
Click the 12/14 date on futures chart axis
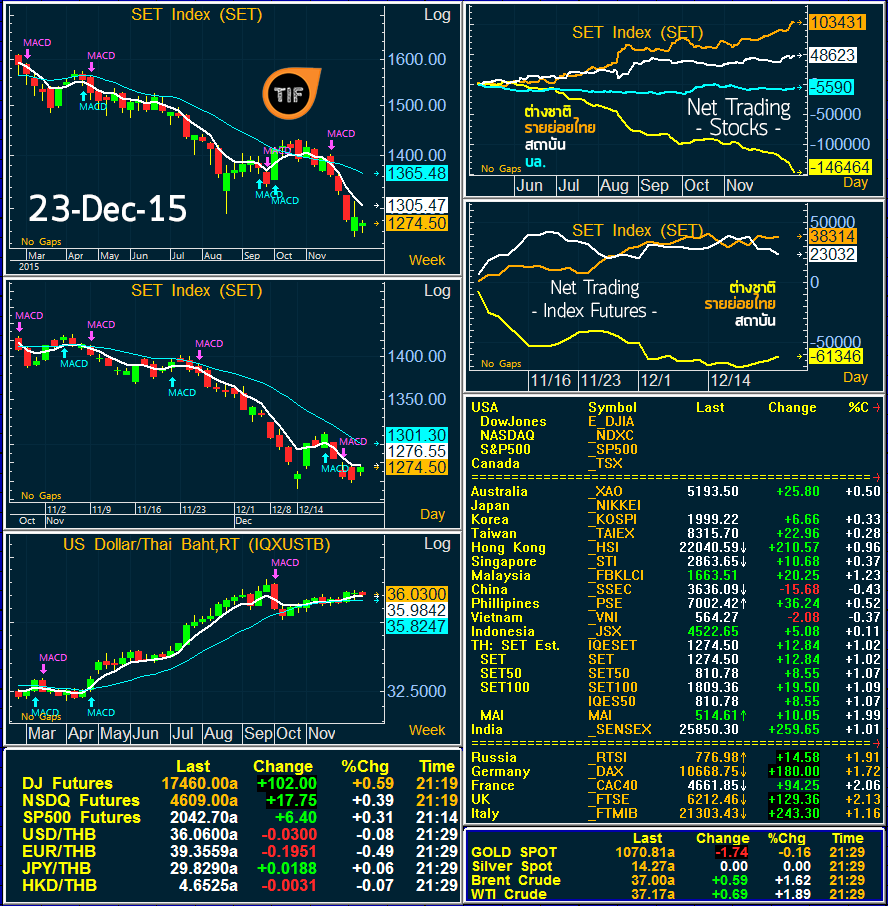pos(731,380)
